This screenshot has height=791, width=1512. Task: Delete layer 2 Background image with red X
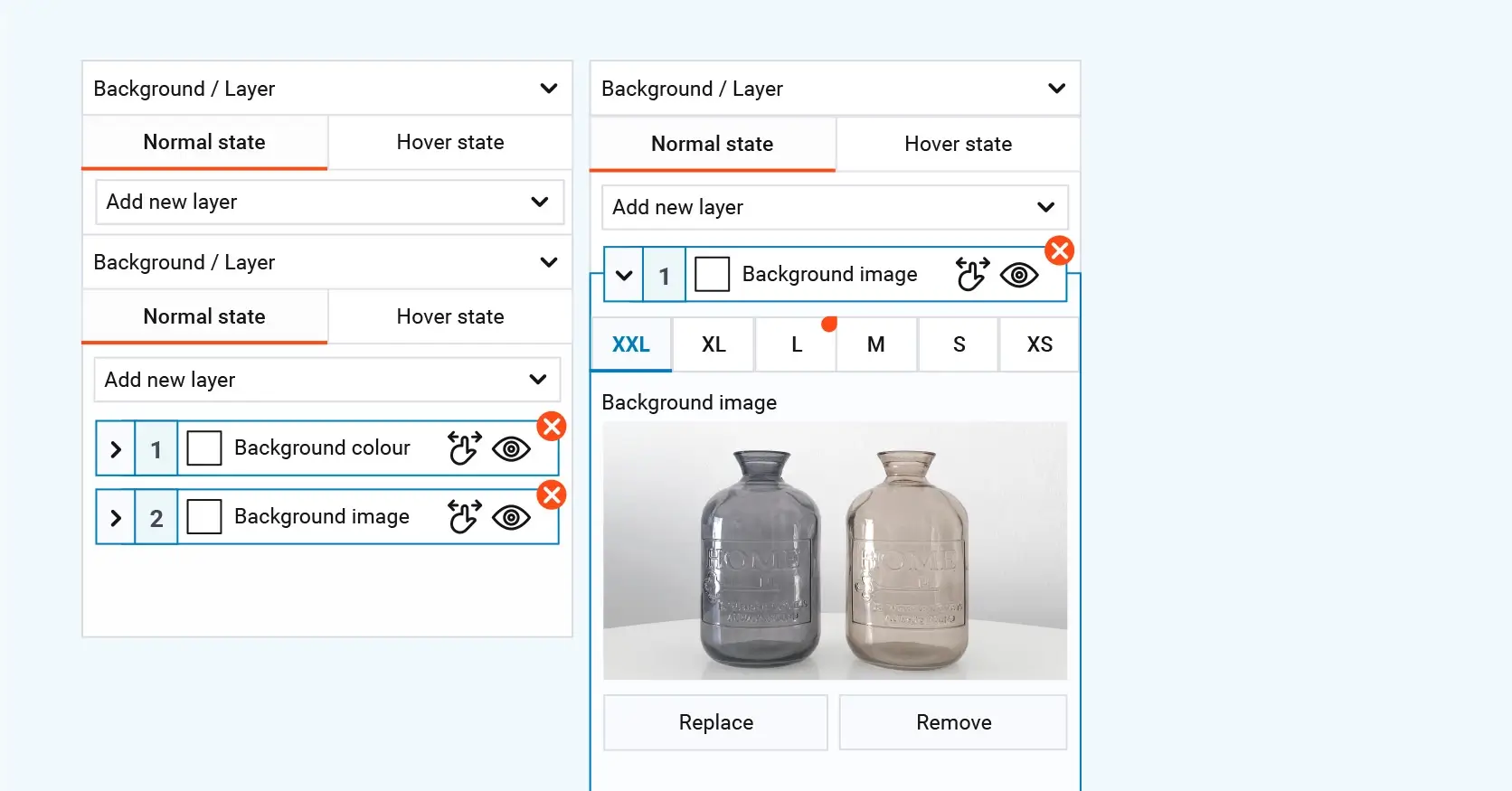pos(552,494)
